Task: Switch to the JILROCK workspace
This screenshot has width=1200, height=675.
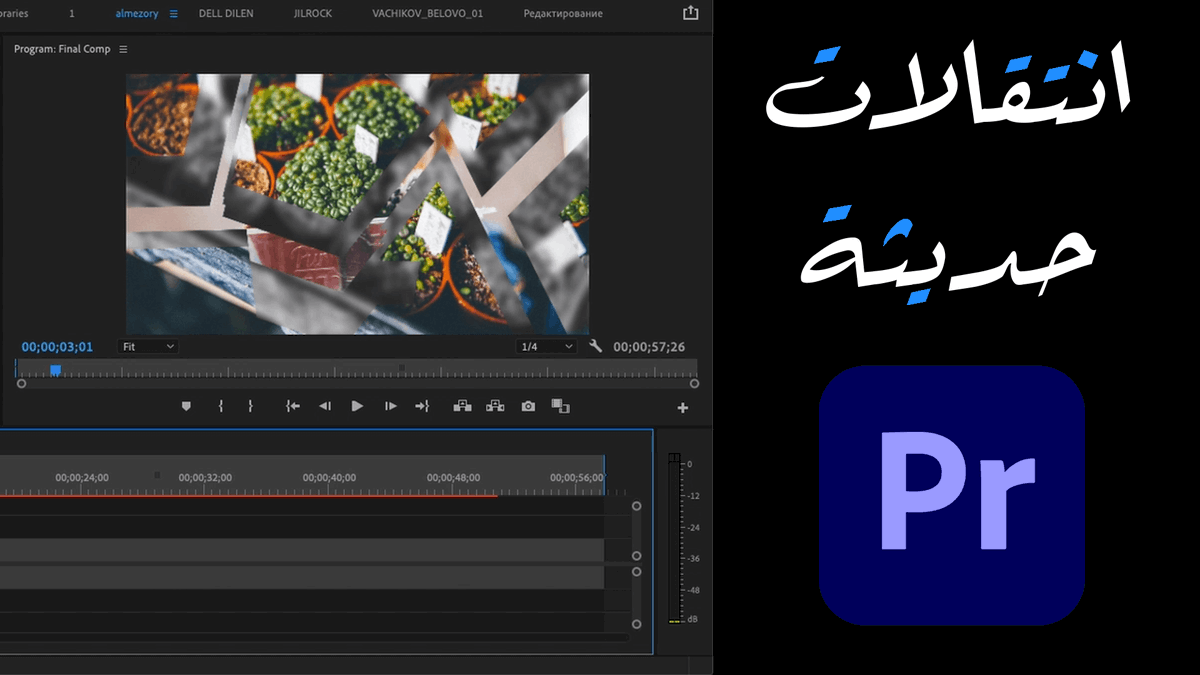Action: click(x=313, y=14)
